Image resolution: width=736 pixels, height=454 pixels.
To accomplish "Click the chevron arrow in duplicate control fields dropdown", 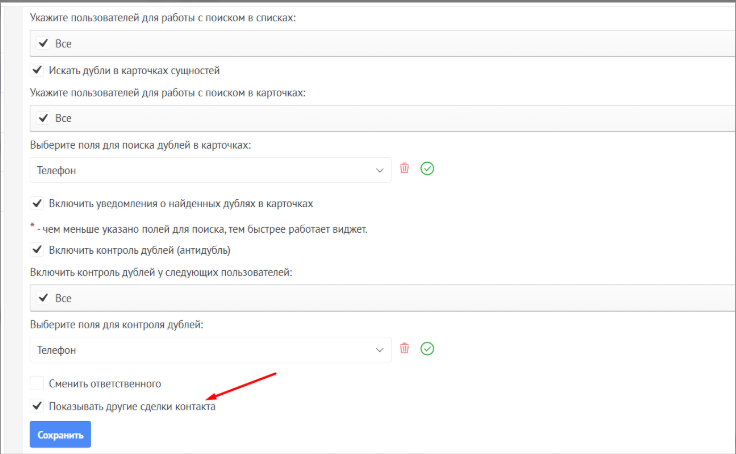I will 379,350.
